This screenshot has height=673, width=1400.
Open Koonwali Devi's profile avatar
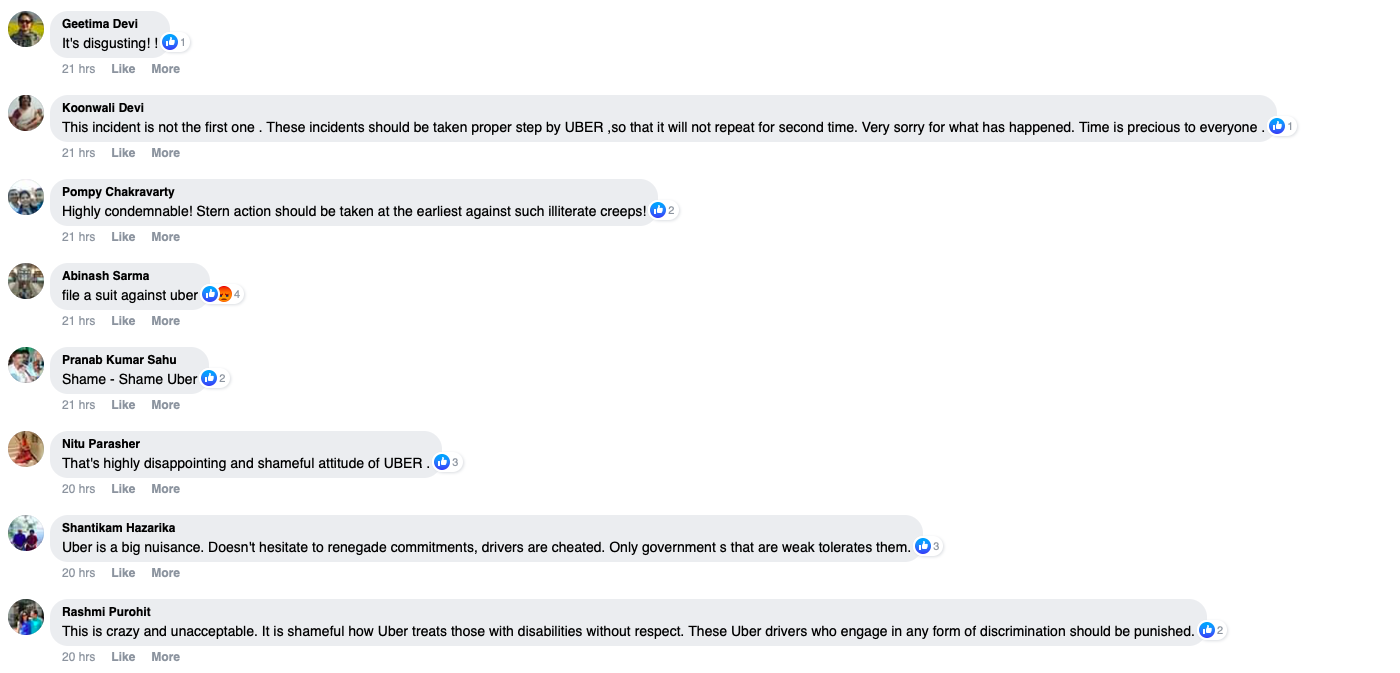coord(26,113)
